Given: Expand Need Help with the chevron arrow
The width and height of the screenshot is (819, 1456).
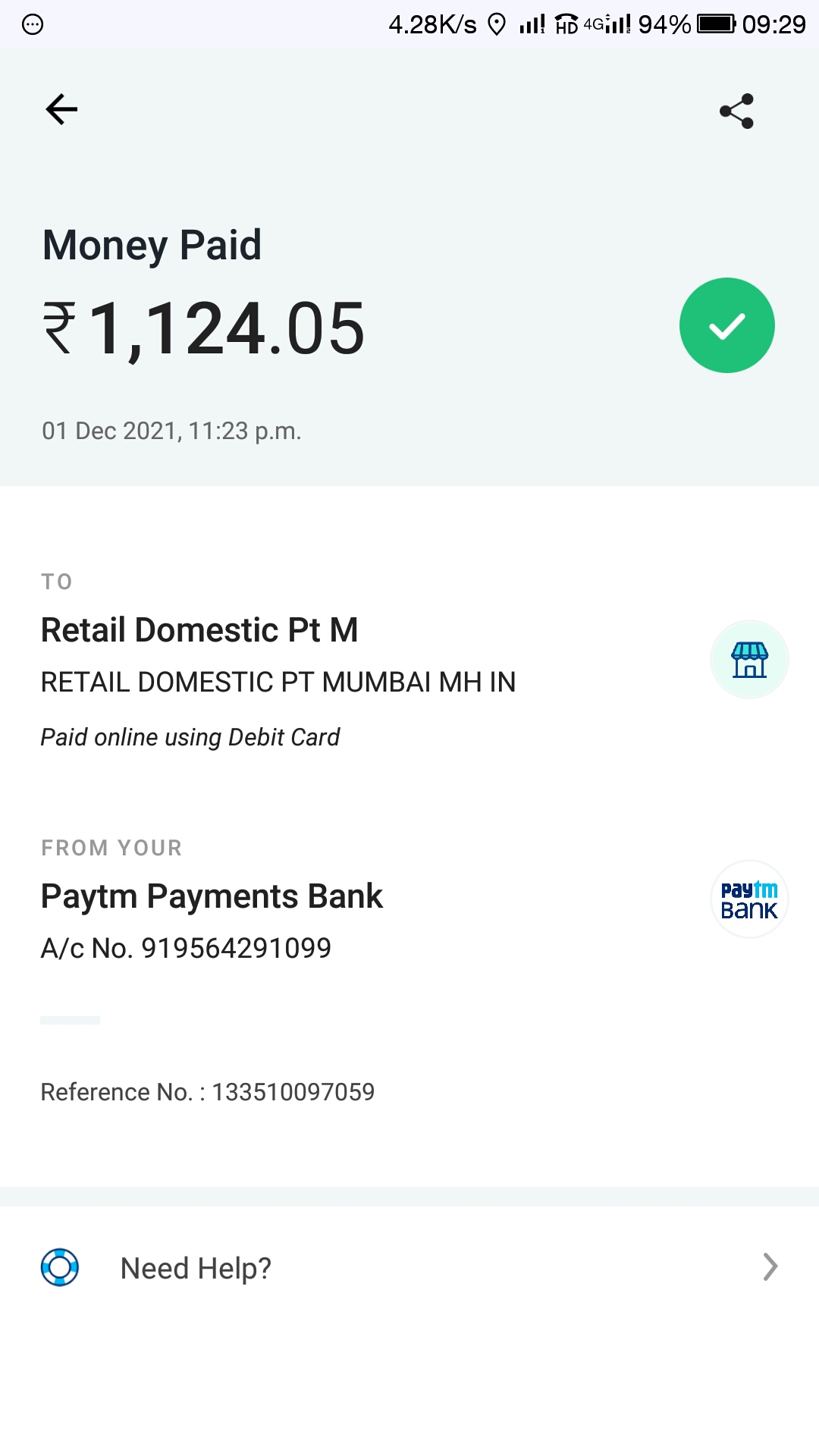Looking at the screenshot, I should coord(770,1267).
